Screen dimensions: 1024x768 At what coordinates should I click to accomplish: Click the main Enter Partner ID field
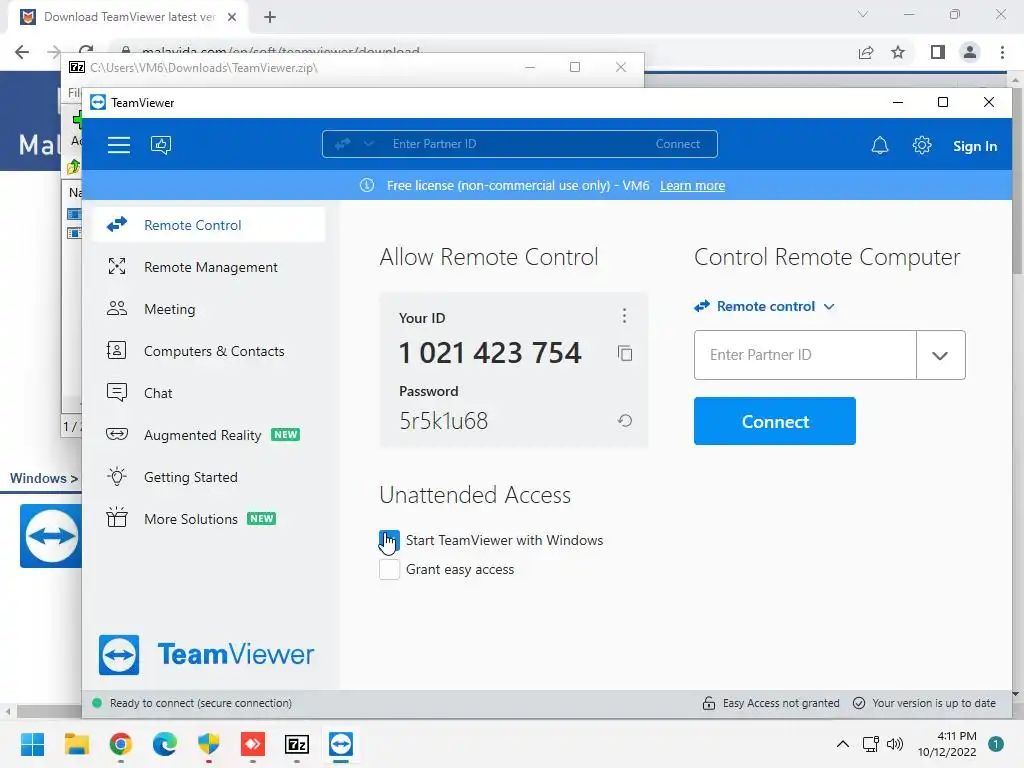click(x=805, y=355)
